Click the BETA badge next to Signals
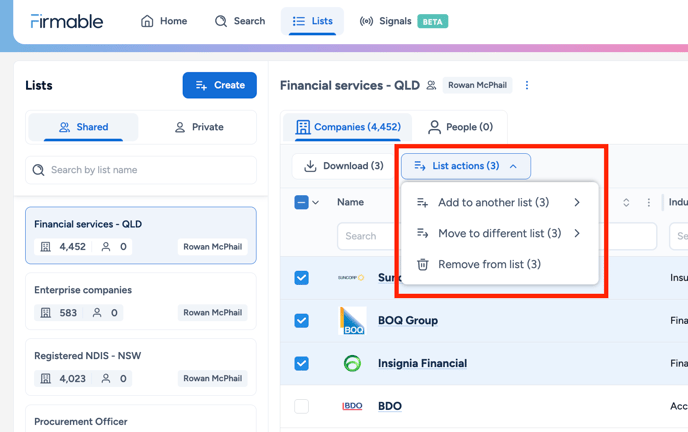 (433, 21)
